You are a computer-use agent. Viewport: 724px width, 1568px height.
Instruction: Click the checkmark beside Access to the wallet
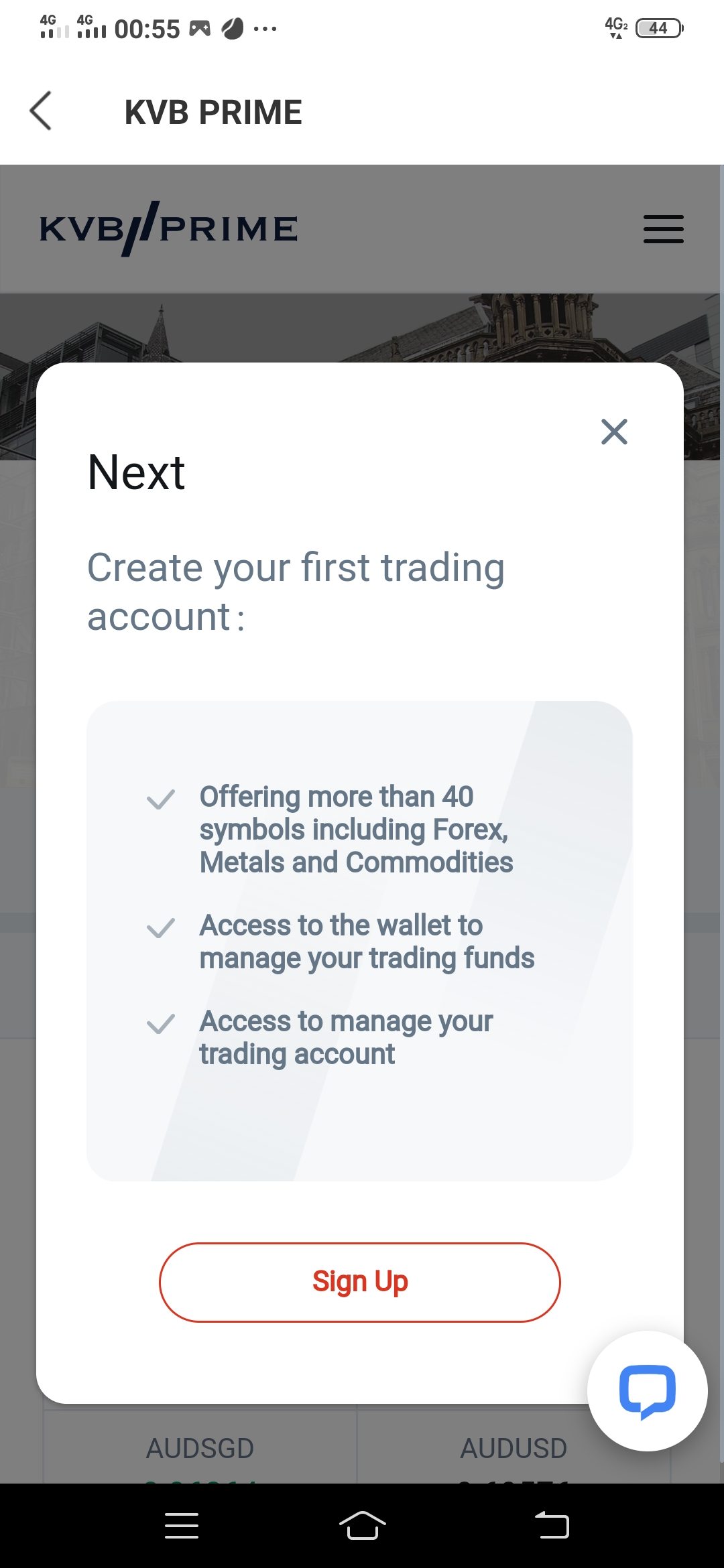161,928
